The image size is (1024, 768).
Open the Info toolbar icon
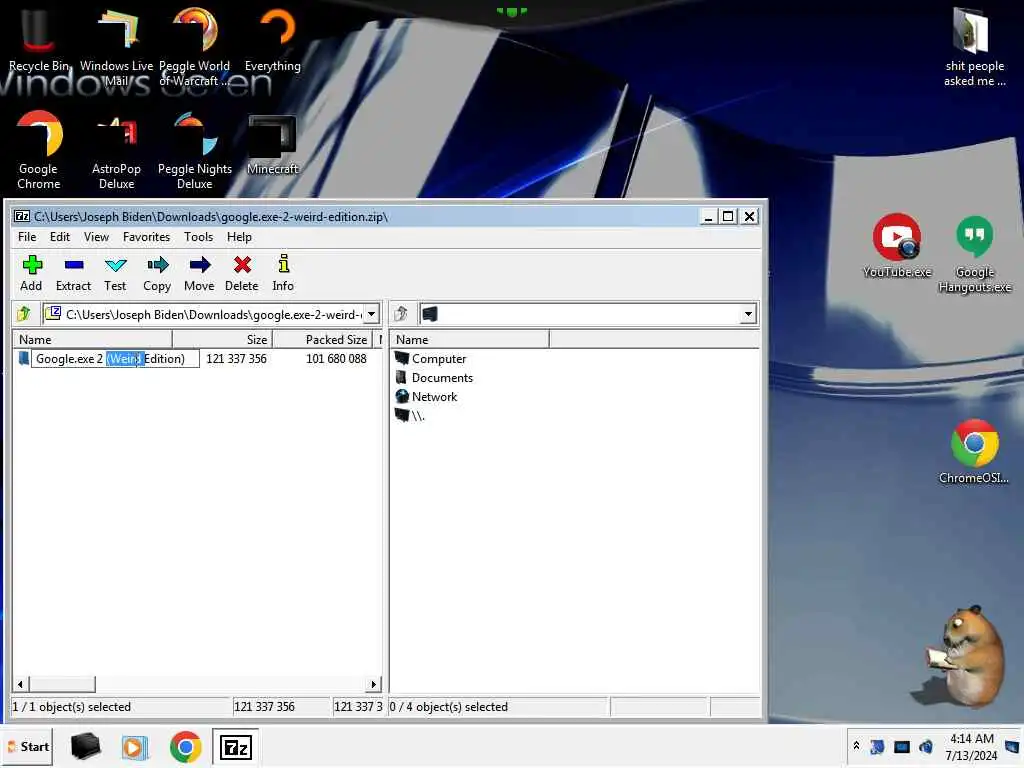[x=283, y=273]
